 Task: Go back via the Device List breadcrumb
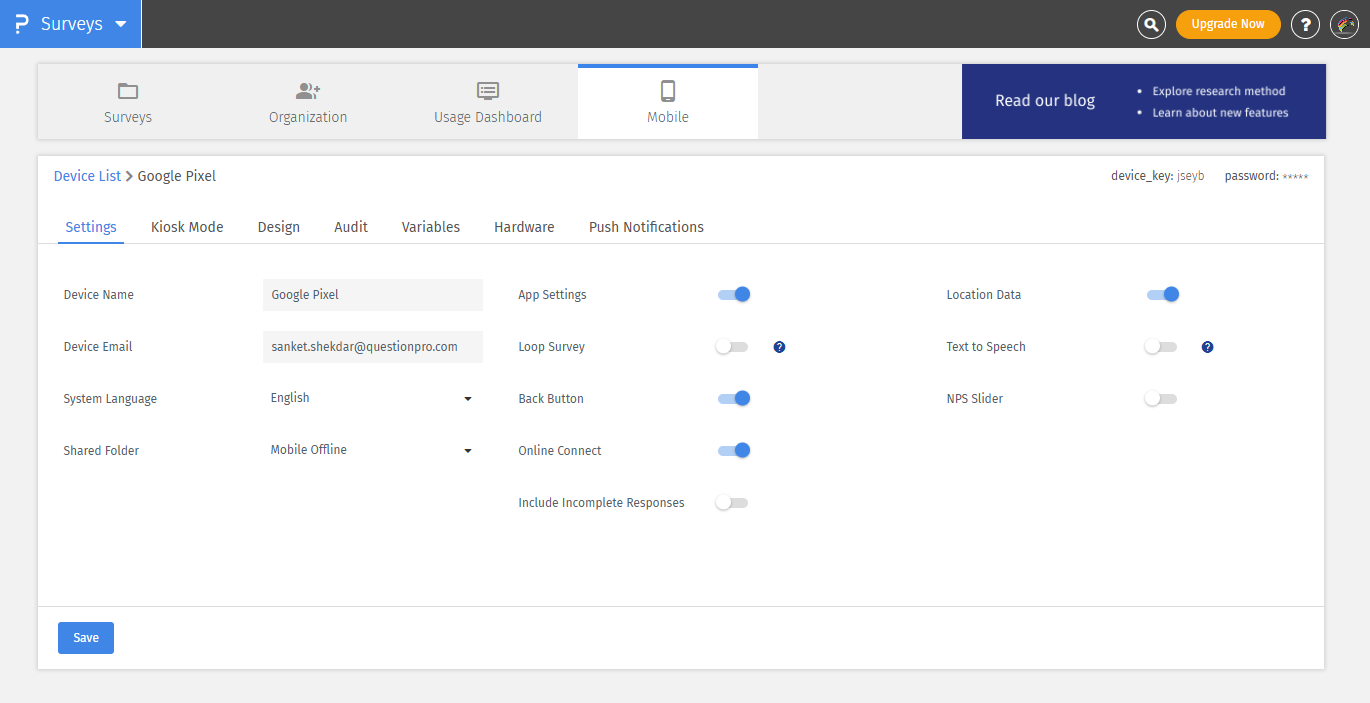point(87,175)
